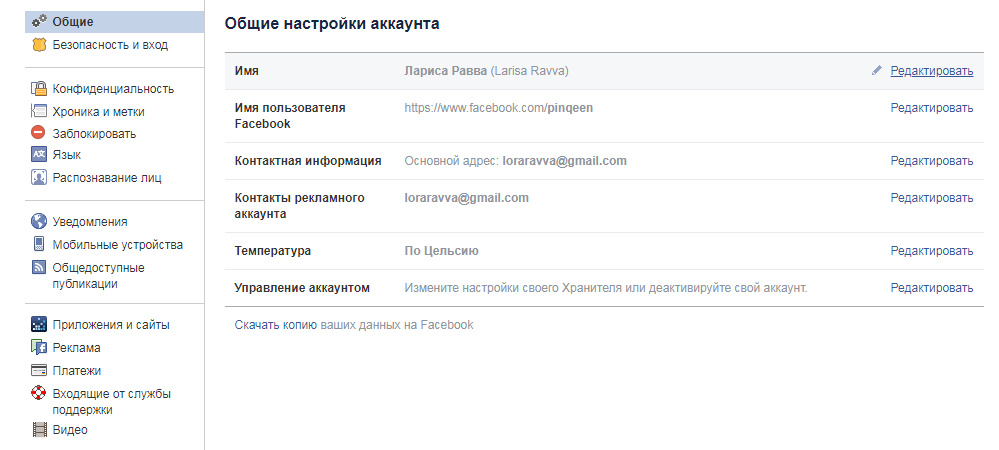
Task: Click Редактировать for Имя пользователя Facebook
Action: [931, 108]
